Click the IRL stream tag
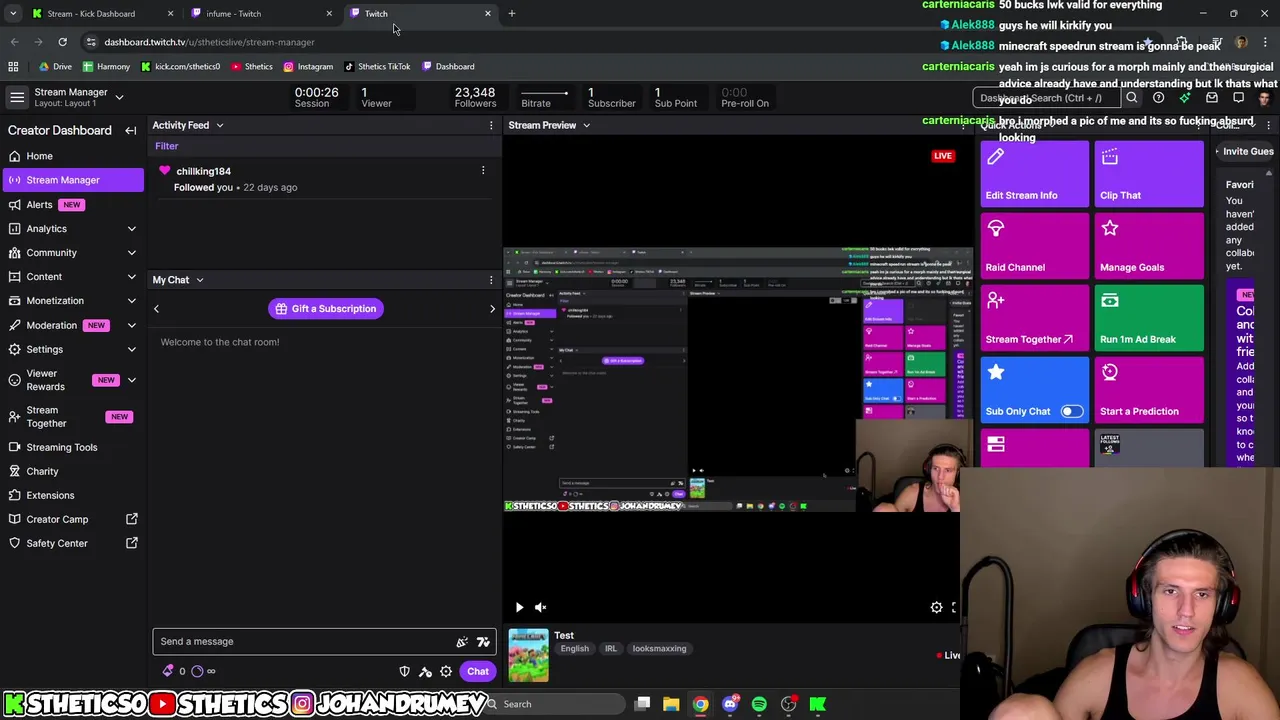 click(x=610, y=649)
